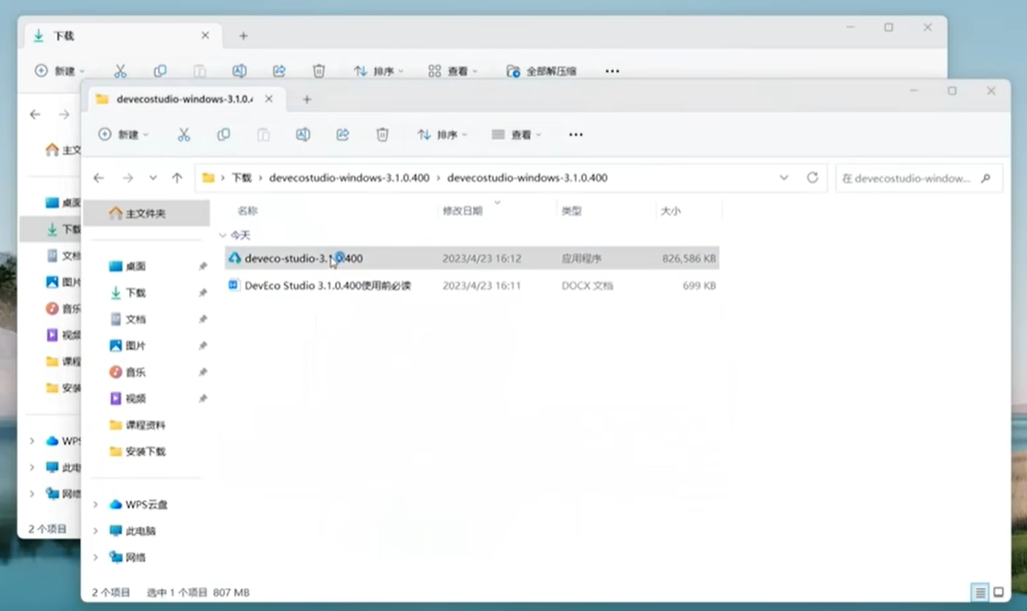Open the three-dots more menu in front window
1027x611 pixels.
[x=576, y=134]
